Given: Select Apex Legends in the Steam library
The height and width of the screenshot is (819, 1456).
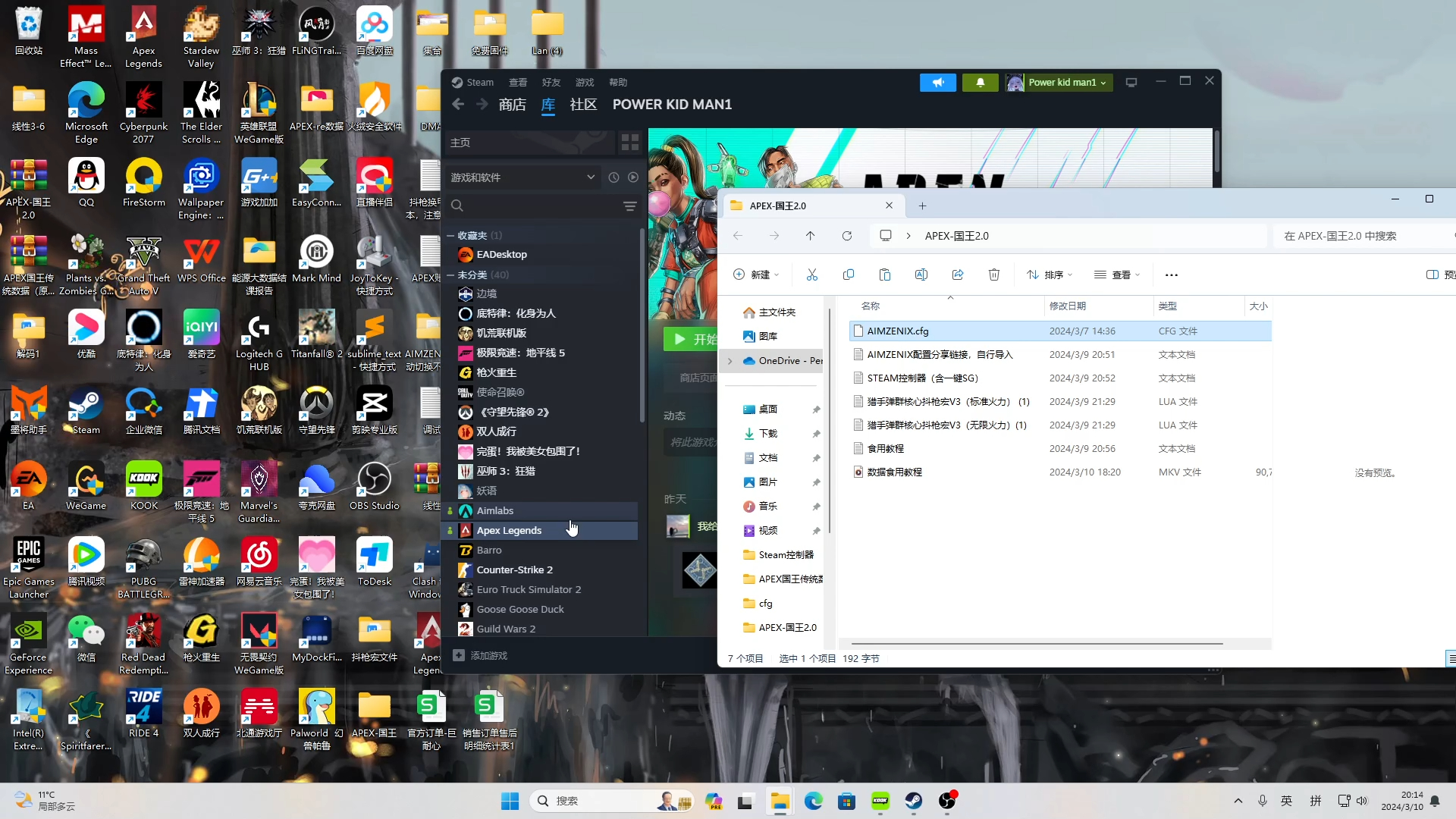Looking at the screenshot, I should pyautogui.click(x=540, y=531).
